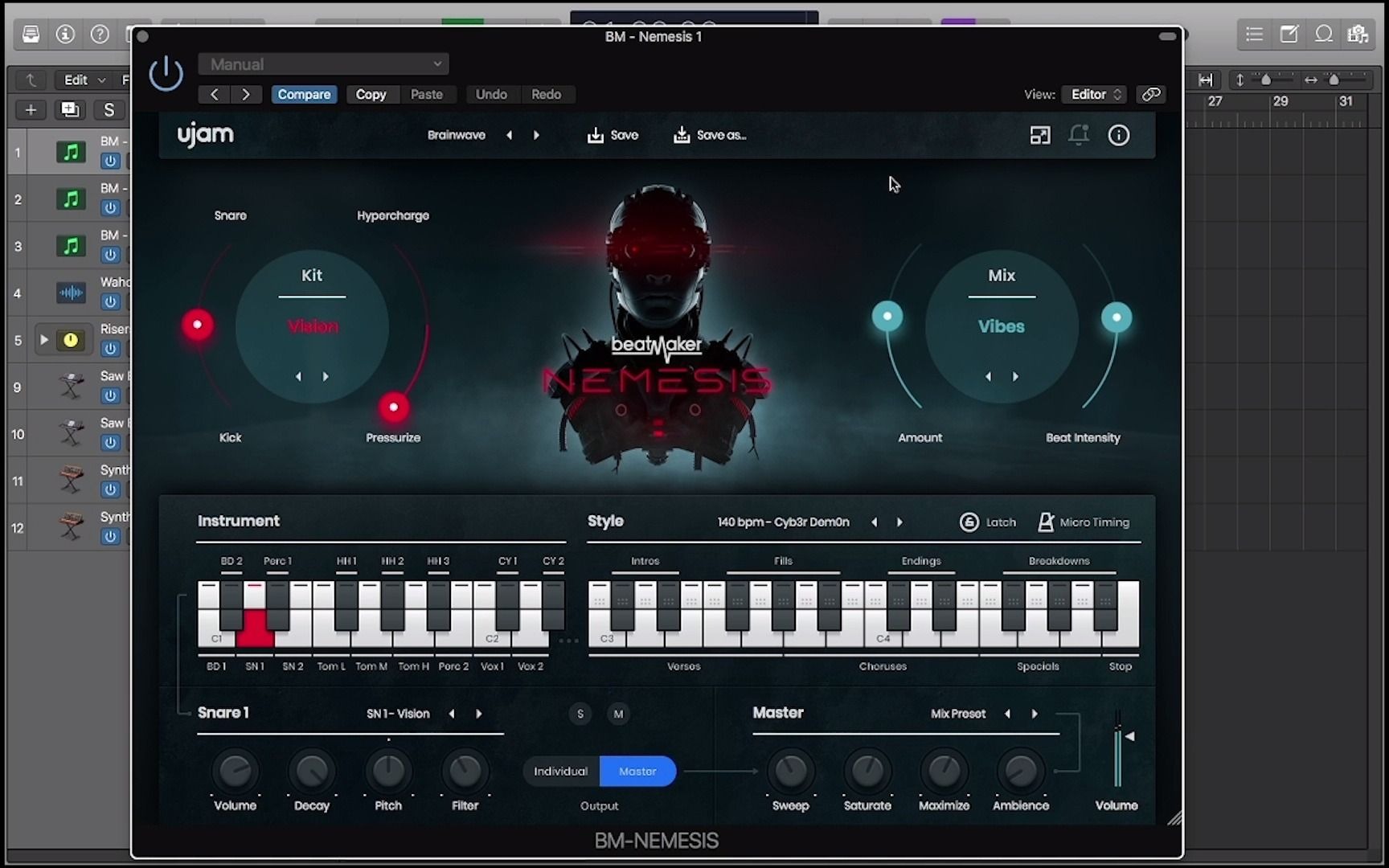Viewport: 1389px width, 868px height.
Task: Toggle power button on track 4
Action: point(110,302)
